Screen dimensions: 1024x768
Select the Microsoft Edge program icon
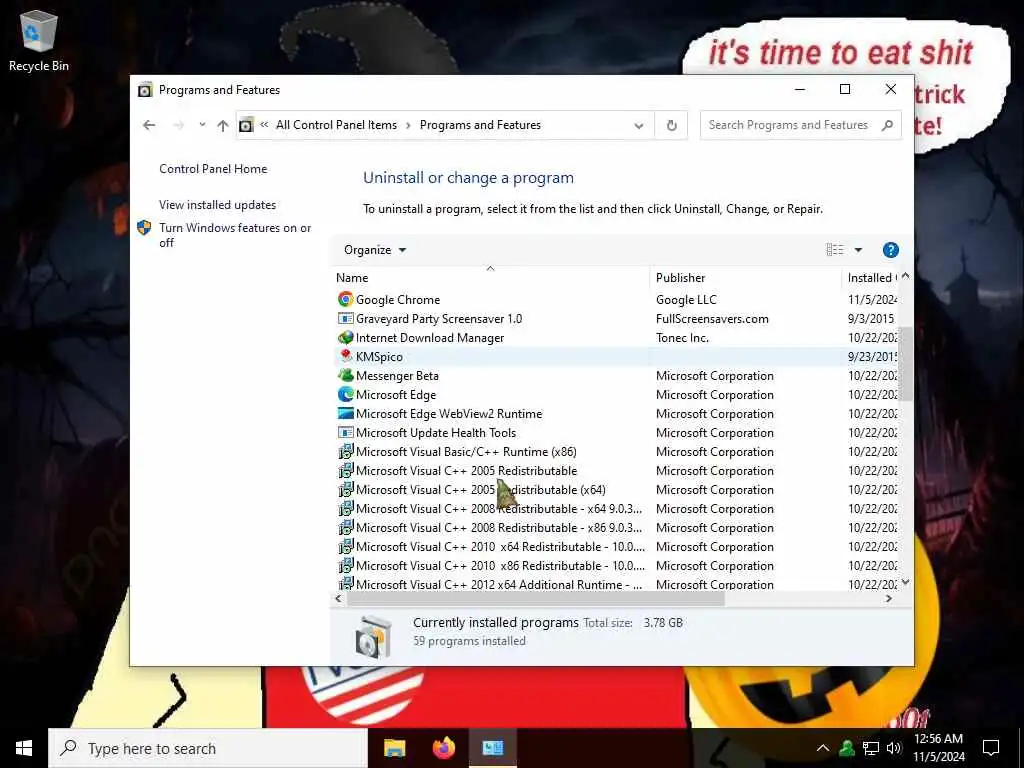tap(345, 394)
